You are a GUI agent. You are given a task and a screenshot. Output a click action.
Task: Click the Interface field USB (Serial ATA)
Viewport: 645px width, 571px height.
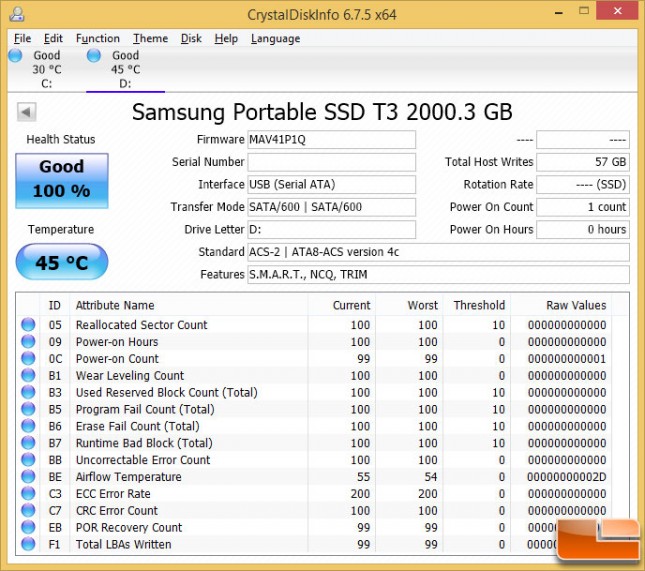pos(331,184)
